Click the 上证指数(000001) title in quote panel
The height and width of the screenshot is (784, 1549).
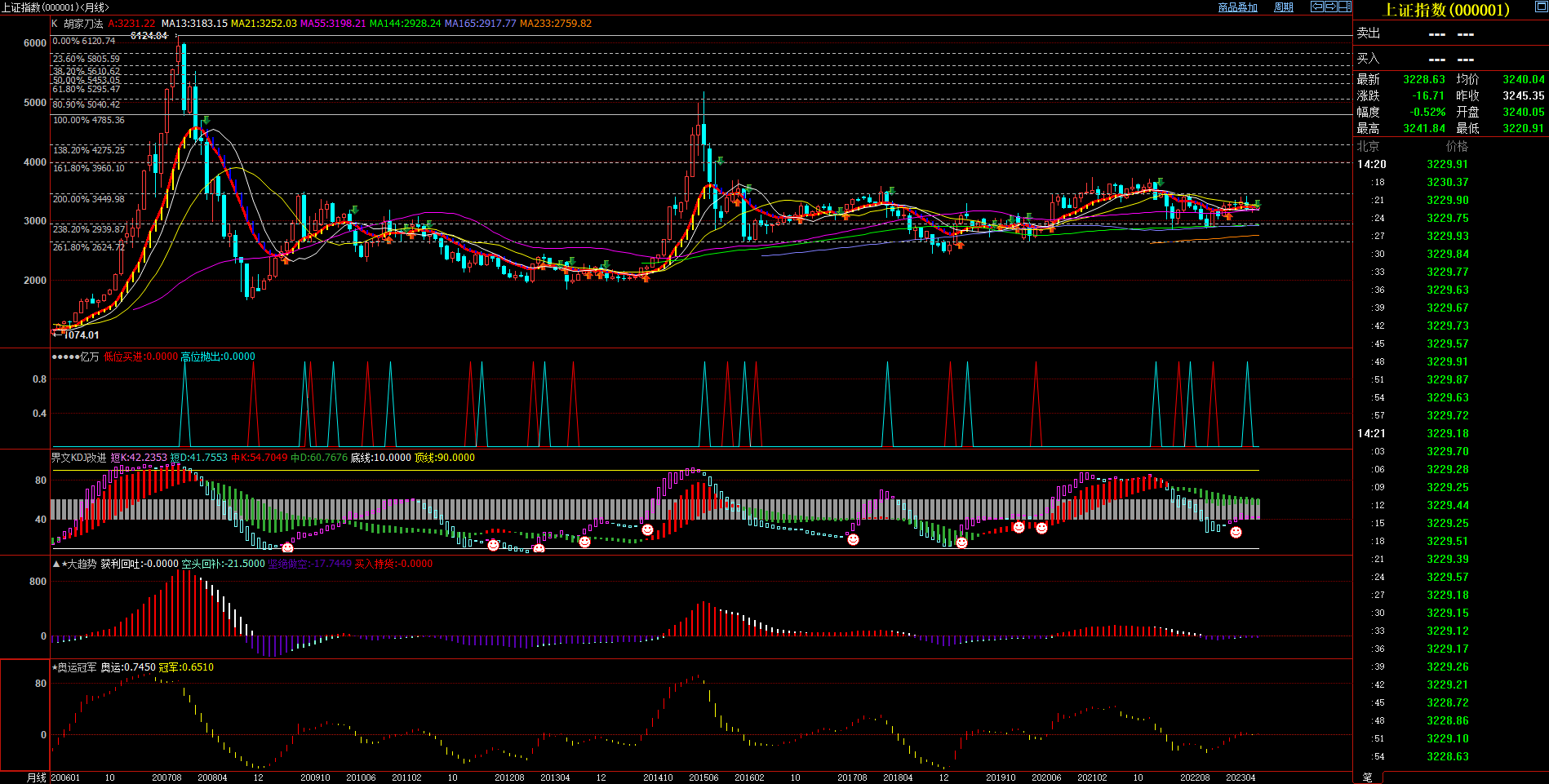pyautogui.click(x=1446, y=10)
